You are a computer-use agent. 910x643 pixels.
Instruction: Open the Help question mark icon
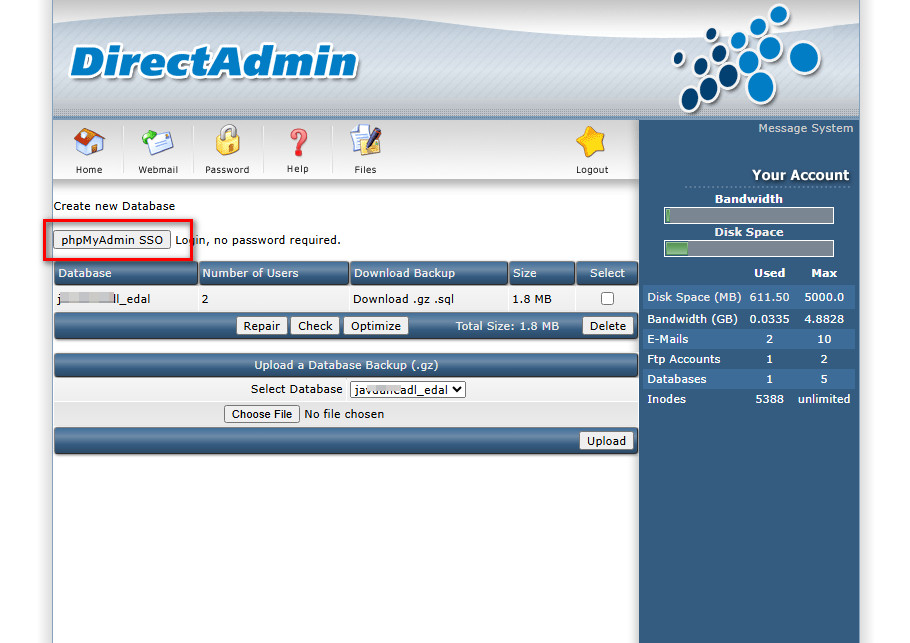coord(297,143)
